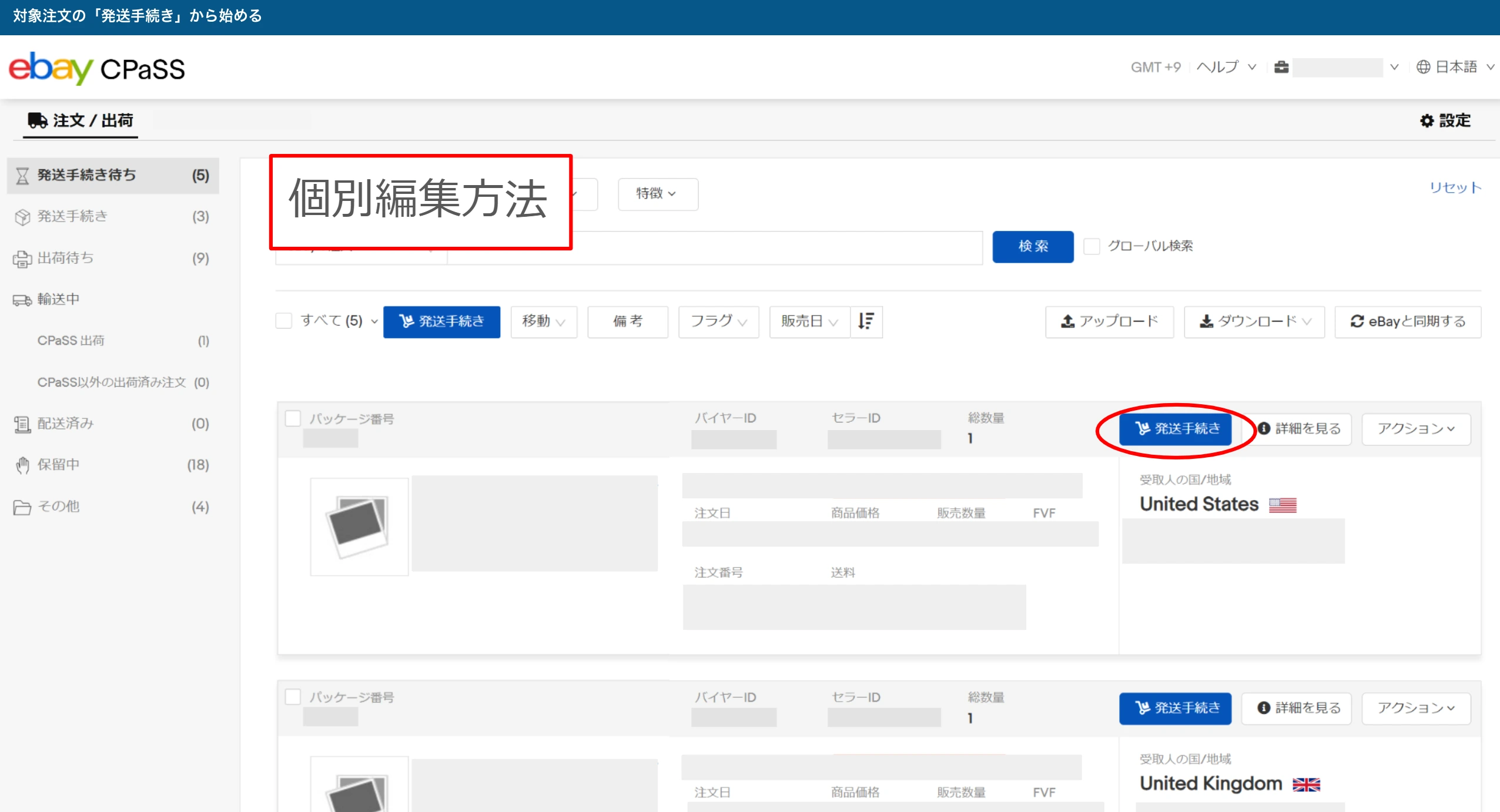Select the 発送手続き (3) sidebar item

[x=113, y=217]
